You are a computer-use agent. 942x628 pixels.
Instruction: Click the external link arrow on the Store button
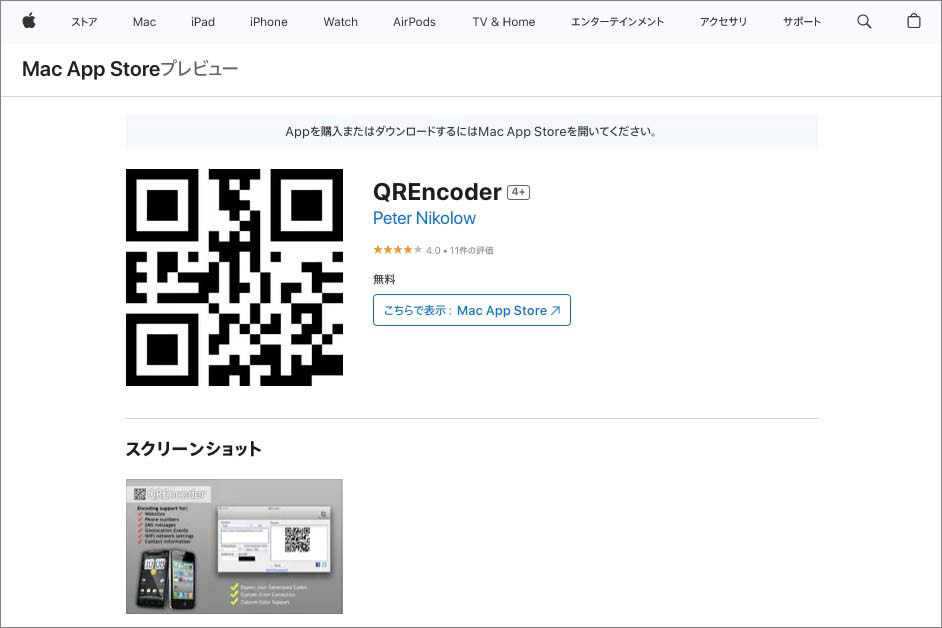pos(554,310)
